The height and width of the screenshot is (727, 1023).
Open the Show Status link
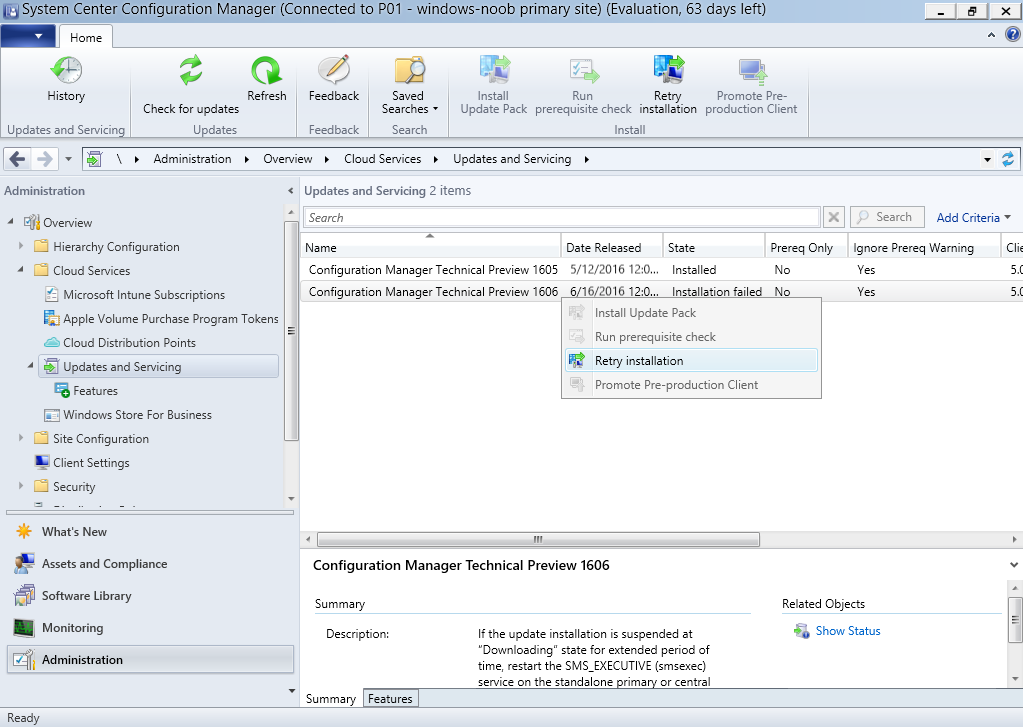(x=847, y=631)
